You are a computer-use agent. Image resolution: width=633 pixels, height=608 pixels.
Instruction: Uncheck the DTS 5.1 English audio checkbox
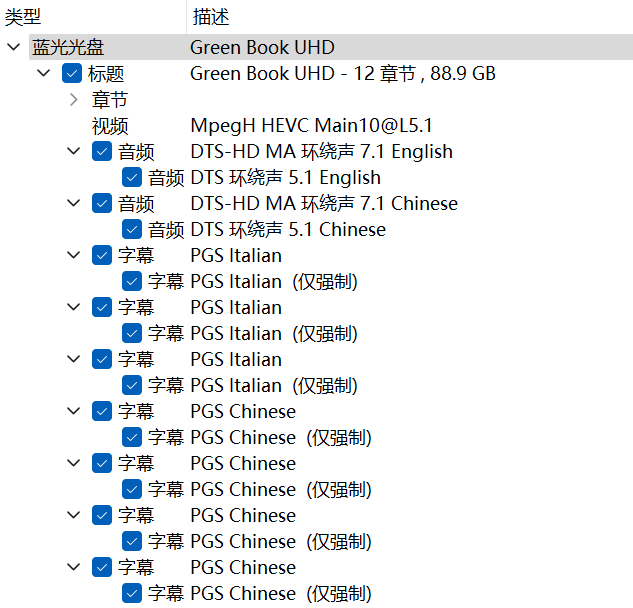pos(132,177)
